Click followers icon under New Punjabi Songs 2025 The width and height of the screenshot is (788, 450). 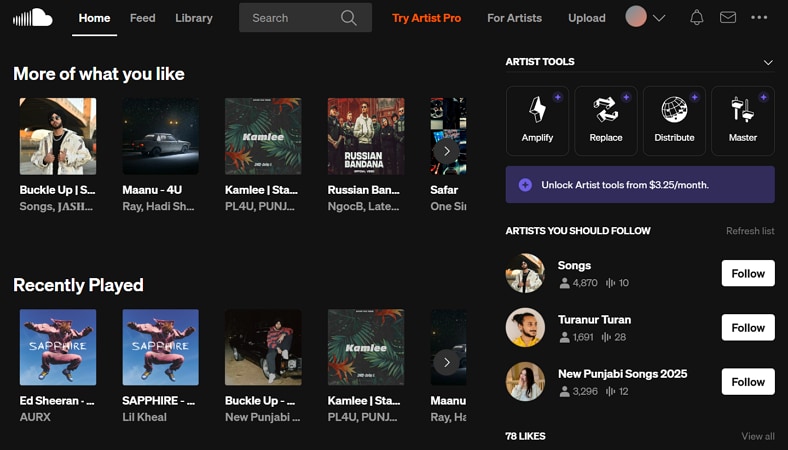click(x=564, y=391)
